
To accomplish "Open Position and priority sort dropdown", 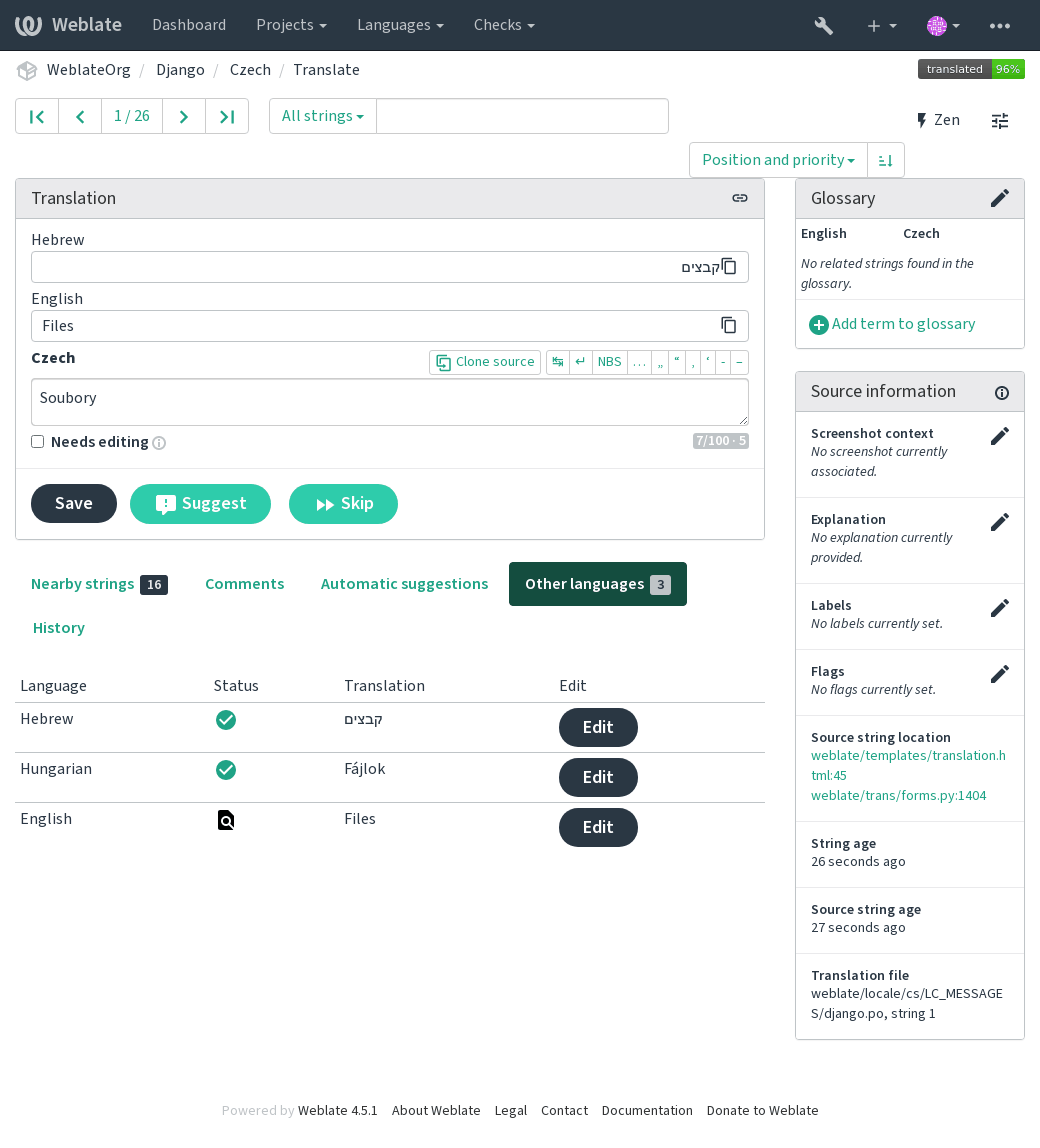I will pyautogui.click(x=779, y=160).
